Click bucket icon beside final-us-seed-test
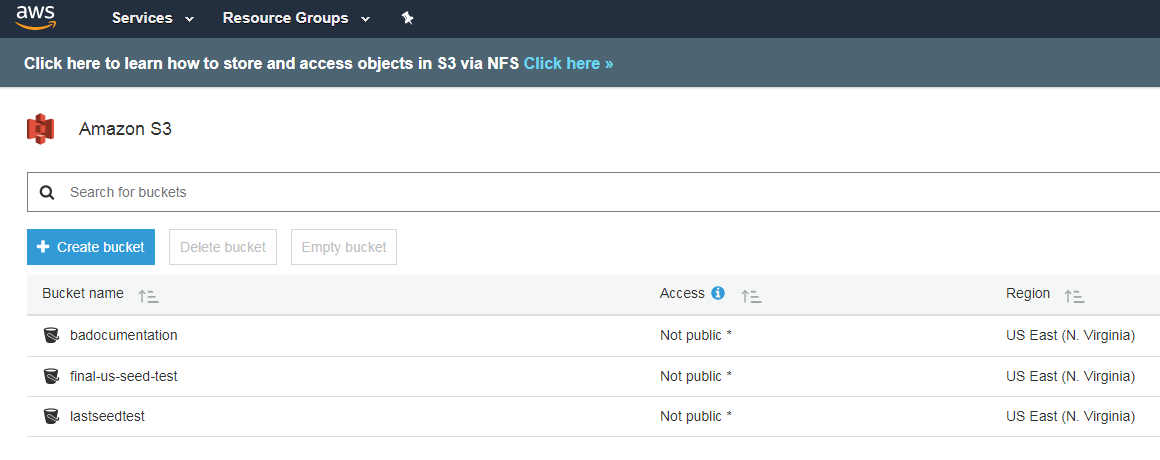 click(x=51, y=376)
